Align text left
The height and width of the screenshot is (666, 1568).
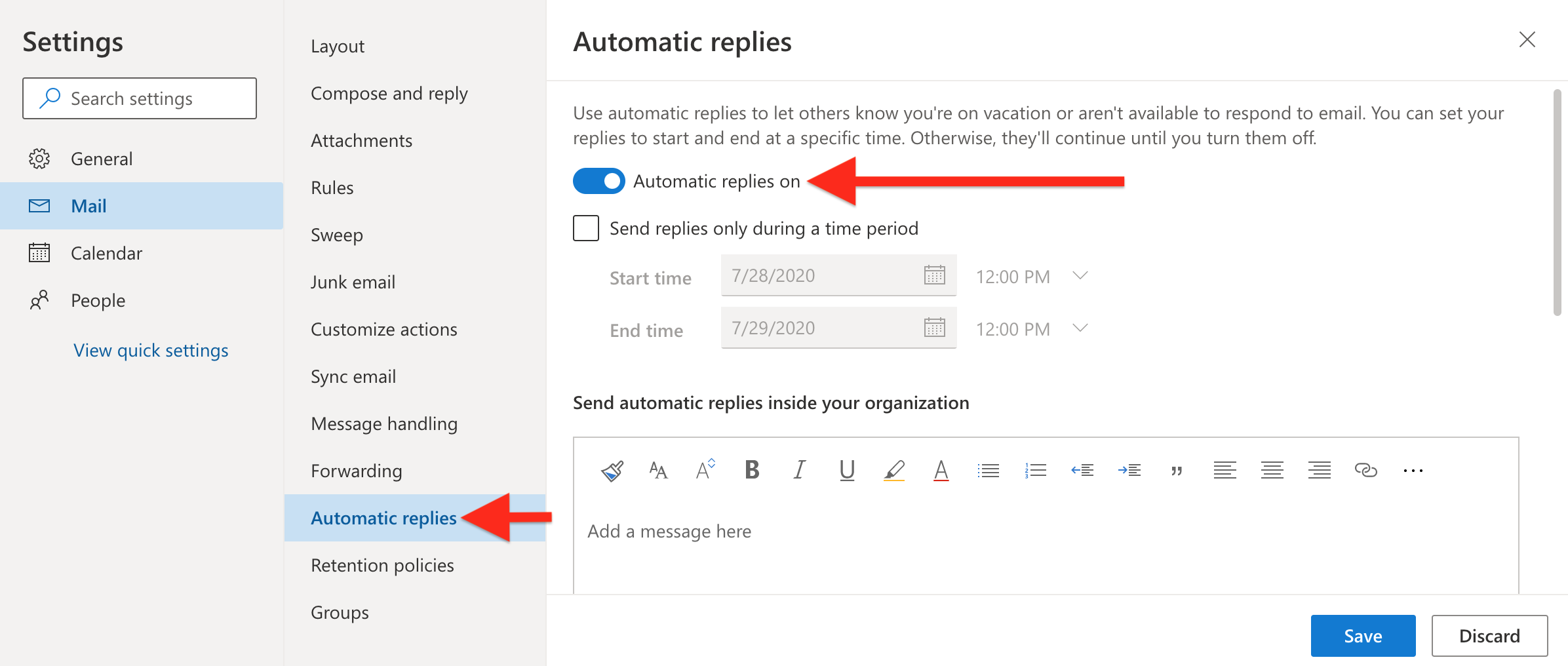click(x=1225, y=470)
